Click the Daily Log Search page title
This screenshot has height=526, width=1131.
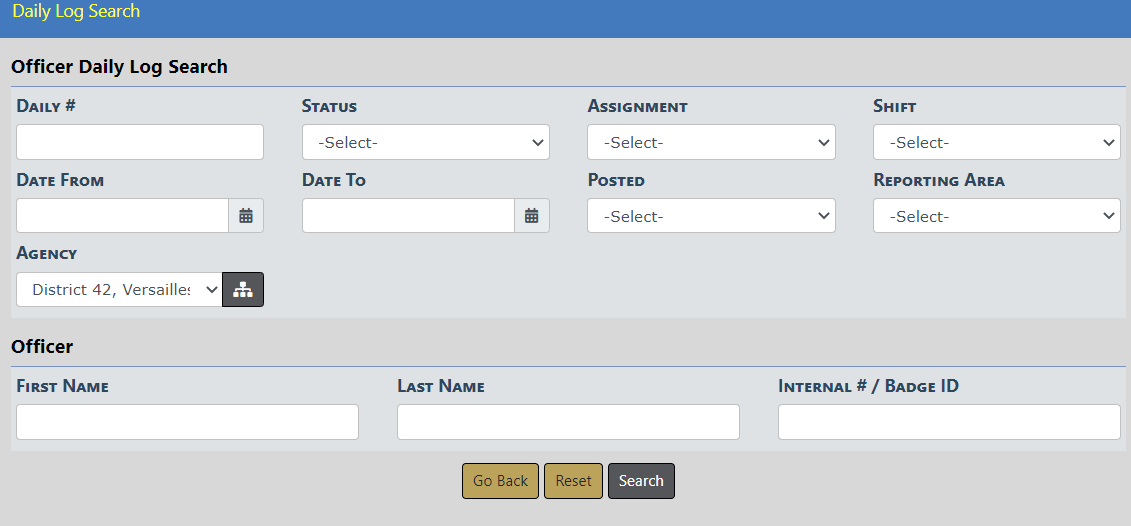tap(76, 12)
